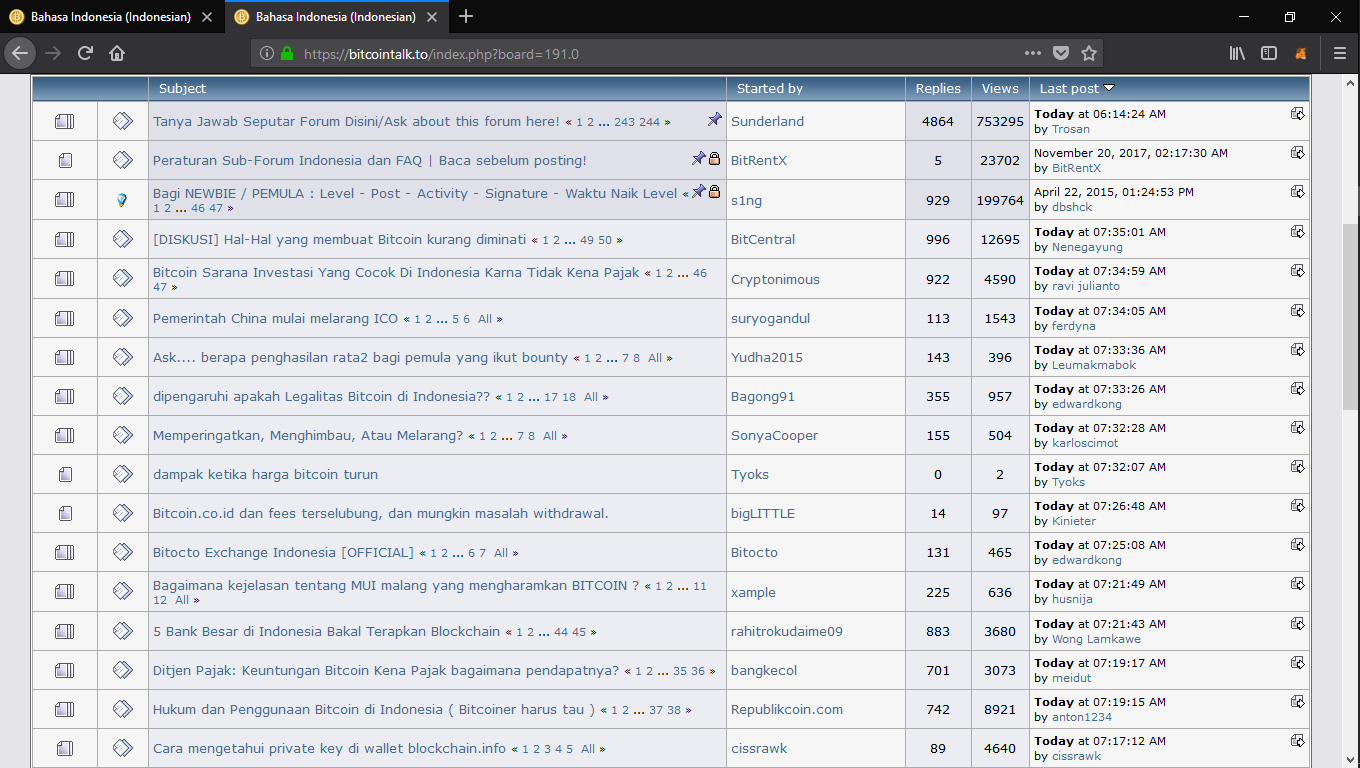
Task: Open Bitocto Exchange Indonesia [OFFICIAL] thread
Action: [x=283, y=552]
